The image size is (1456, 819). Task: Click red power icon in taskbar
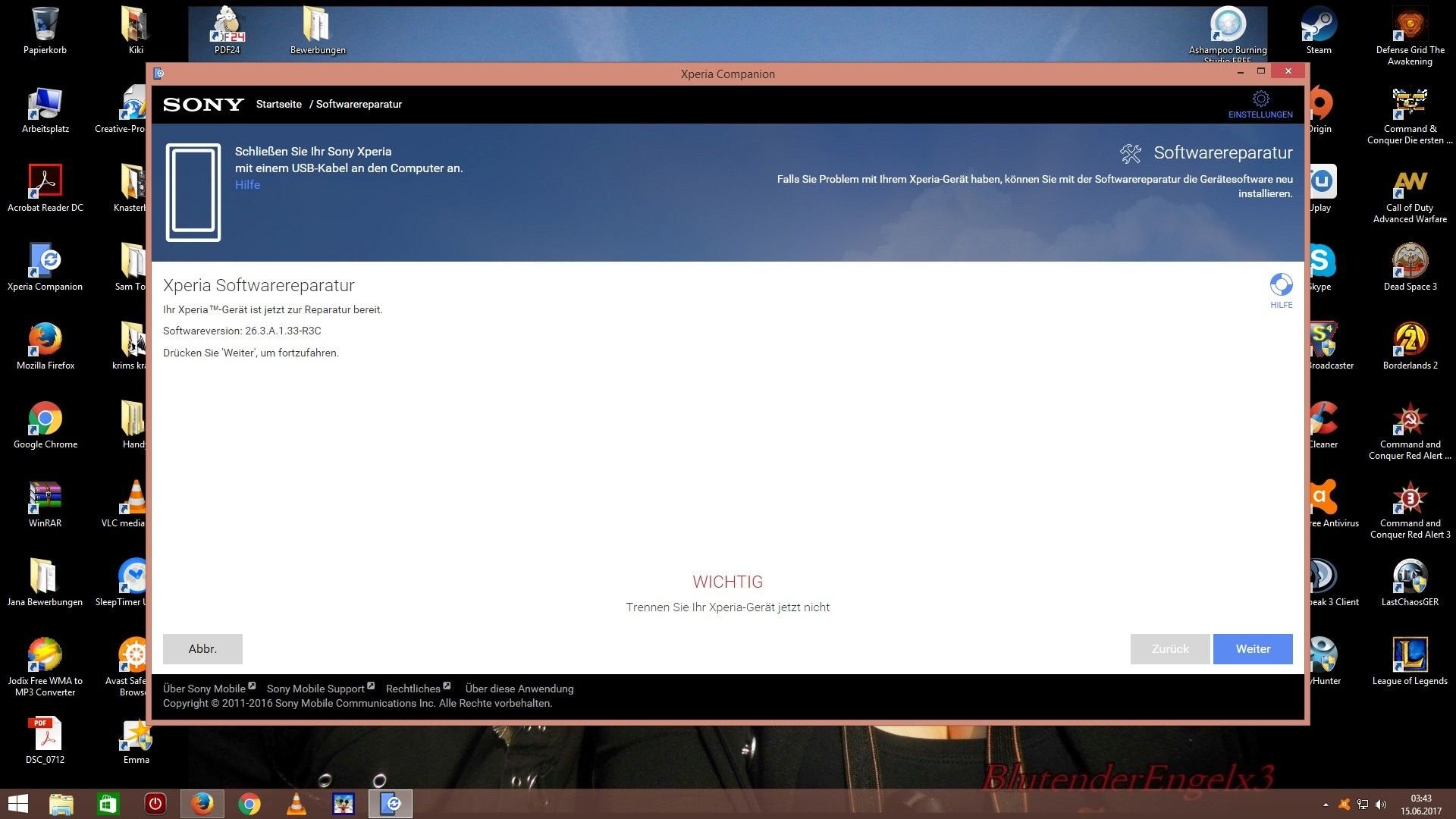pyautogui.click(x=155, y=804)
